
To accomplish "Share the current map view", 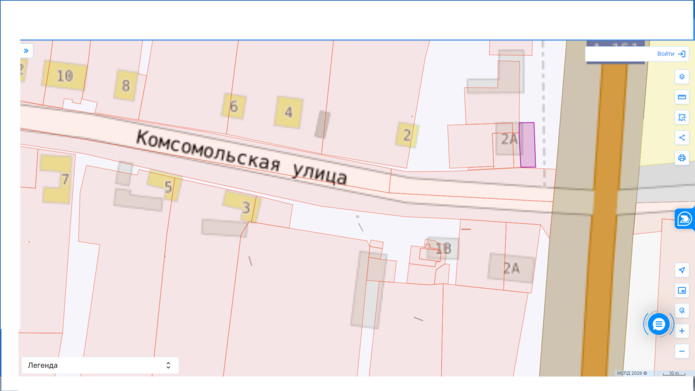I will click(x=682, y=137).
